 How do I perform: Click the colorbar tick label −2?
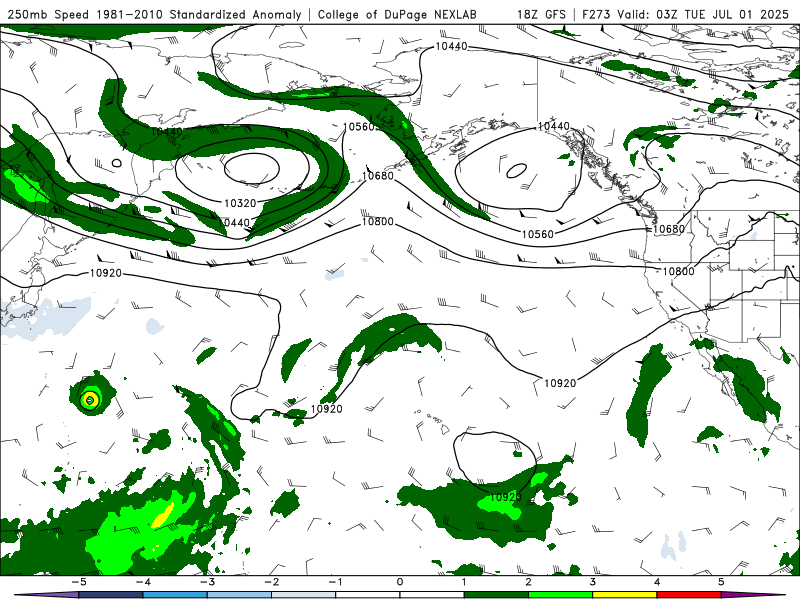click(x=271, y=582)
